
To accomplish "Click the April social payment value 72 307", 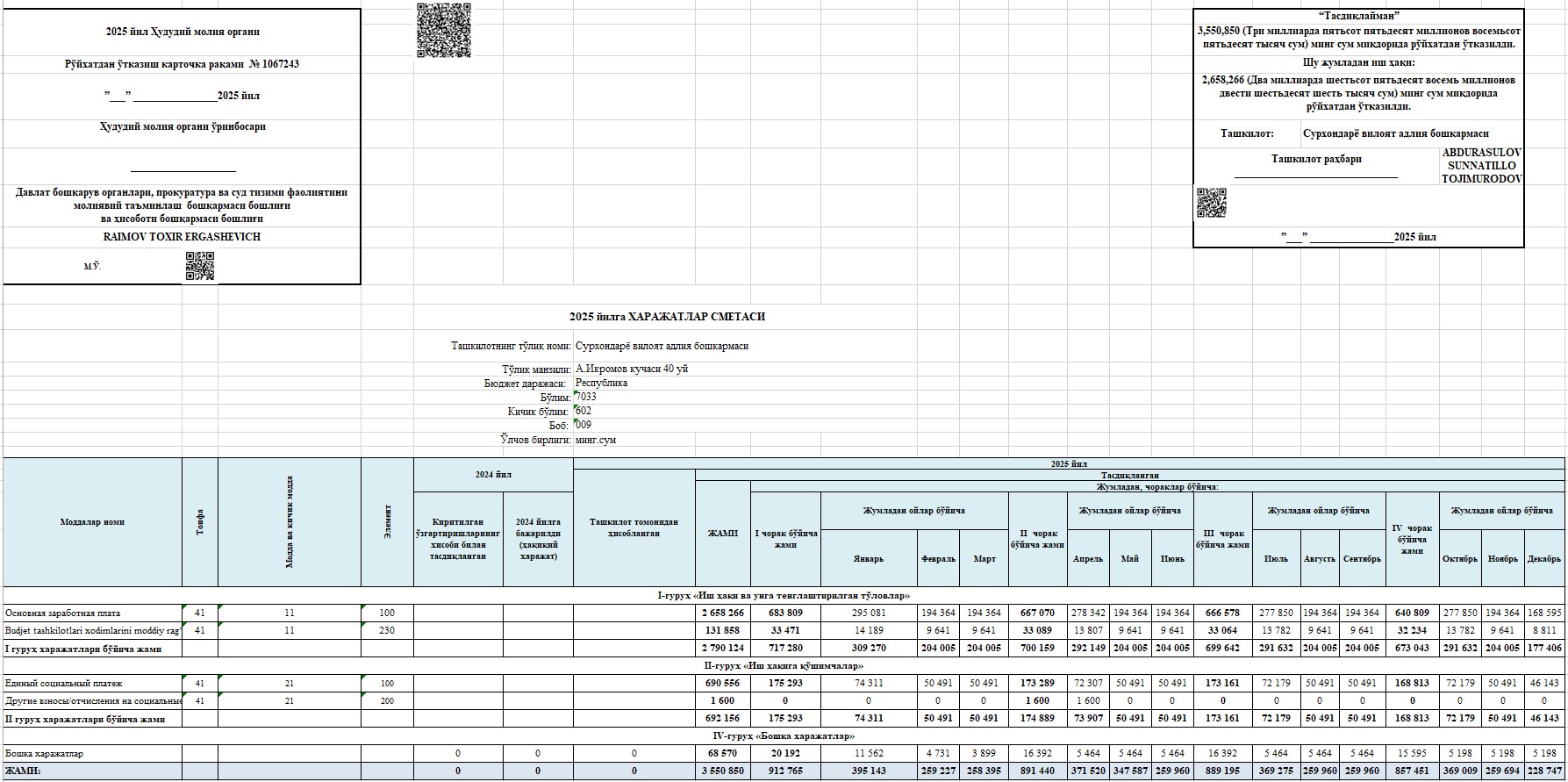I will click(1088, 684).
